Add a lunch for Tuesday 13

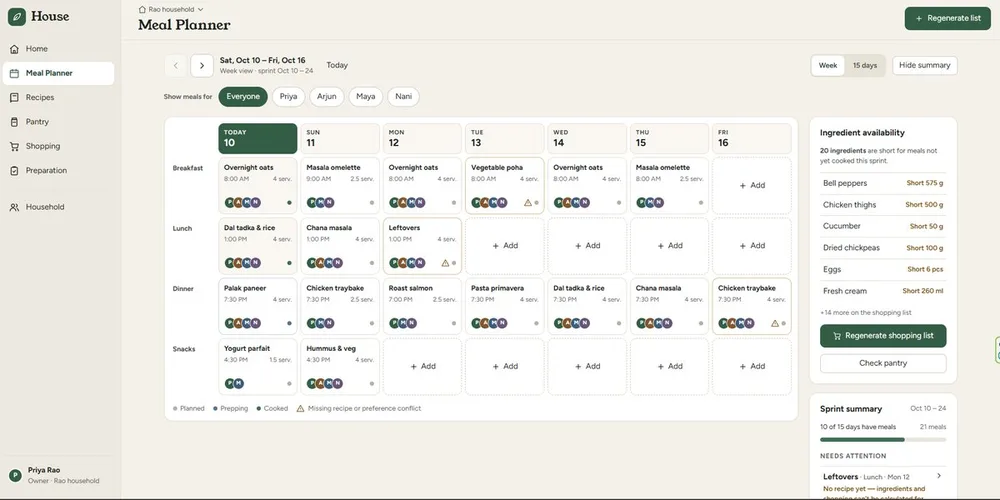[504, 246]
